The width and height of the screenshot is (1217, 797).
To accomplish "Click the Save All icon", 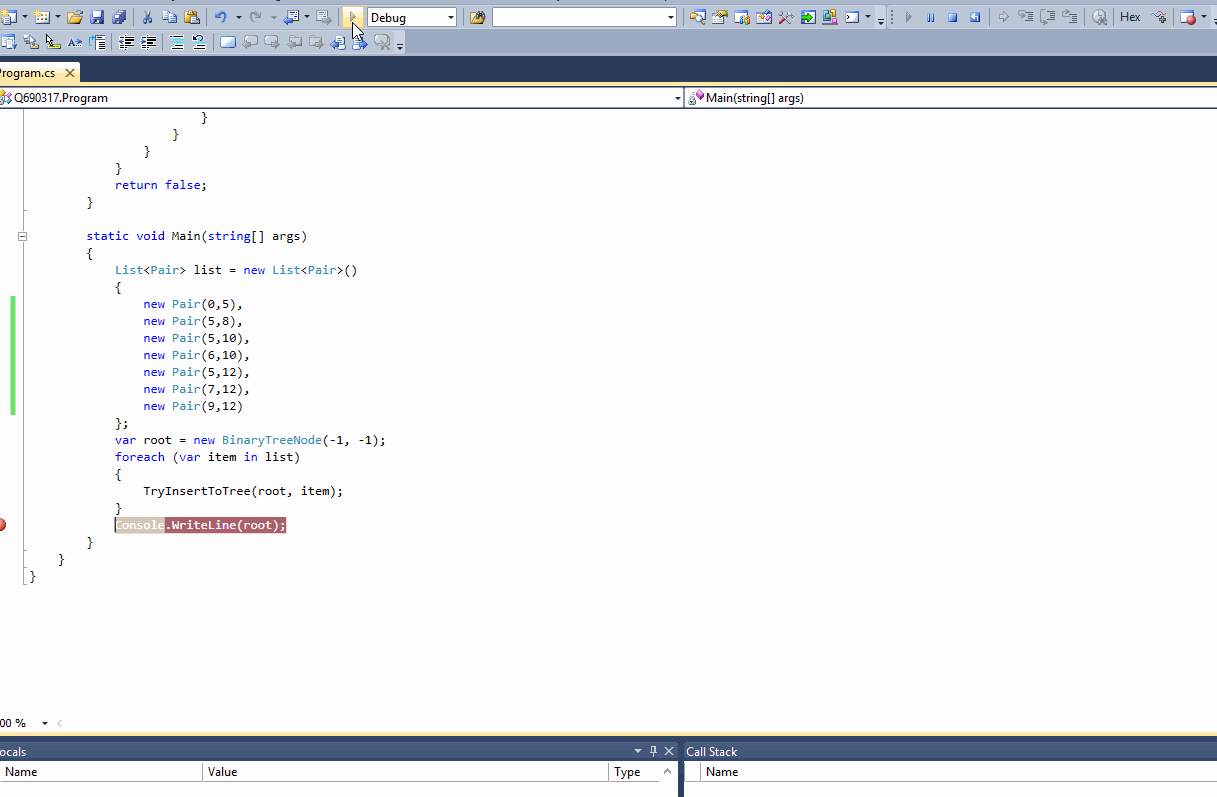I will pyautogui.click(x=120, y=17).
